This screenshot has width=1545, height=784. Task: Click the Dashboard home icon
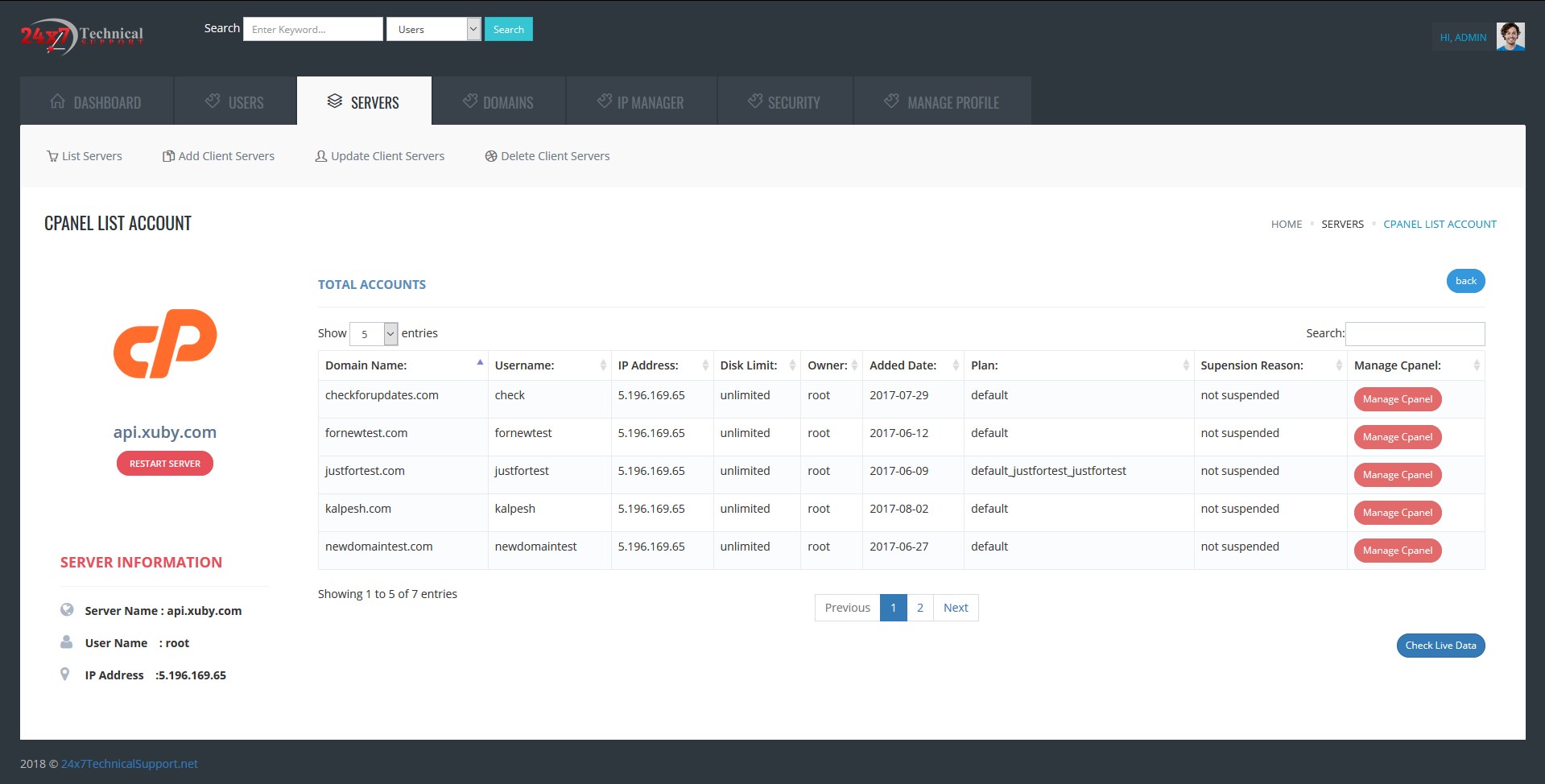tap(58, 101)
